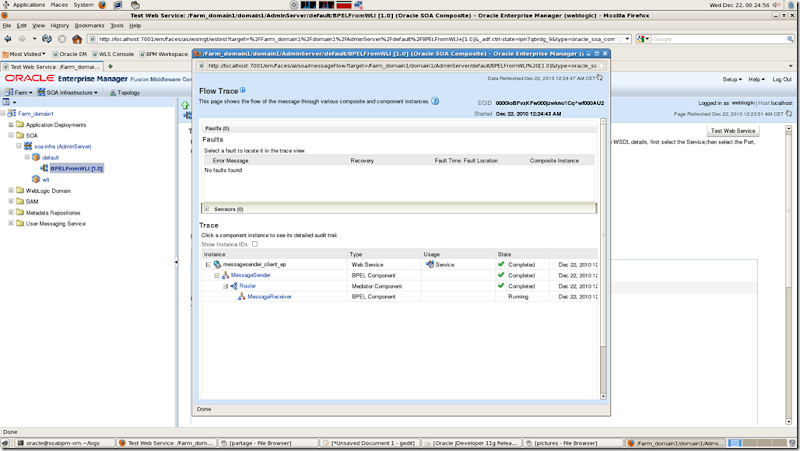
Task: Open the navigation tree view menu icon
Action: click(9, 102)
